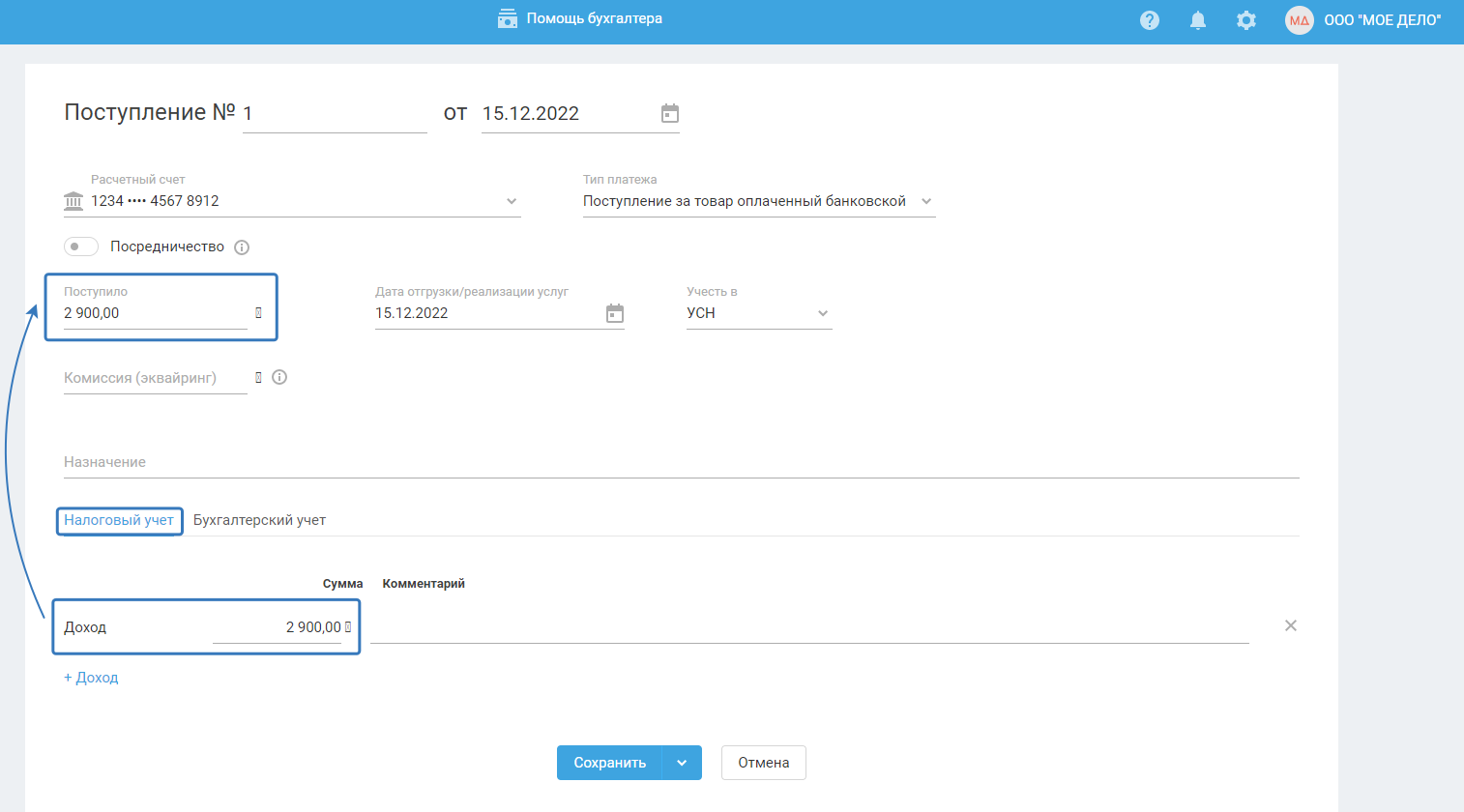Show info tooltip for Комиссия (эквайринг)
This screenshot has height=812, width=1464.
tap(279, 377)
